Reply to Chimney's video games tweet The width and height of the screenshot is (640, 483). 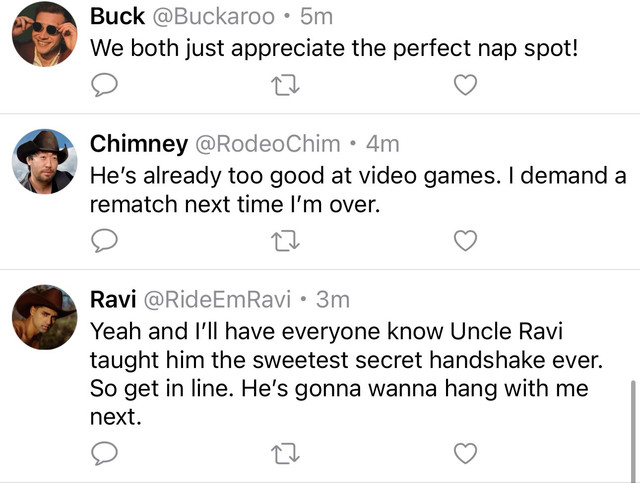(104, 240)
